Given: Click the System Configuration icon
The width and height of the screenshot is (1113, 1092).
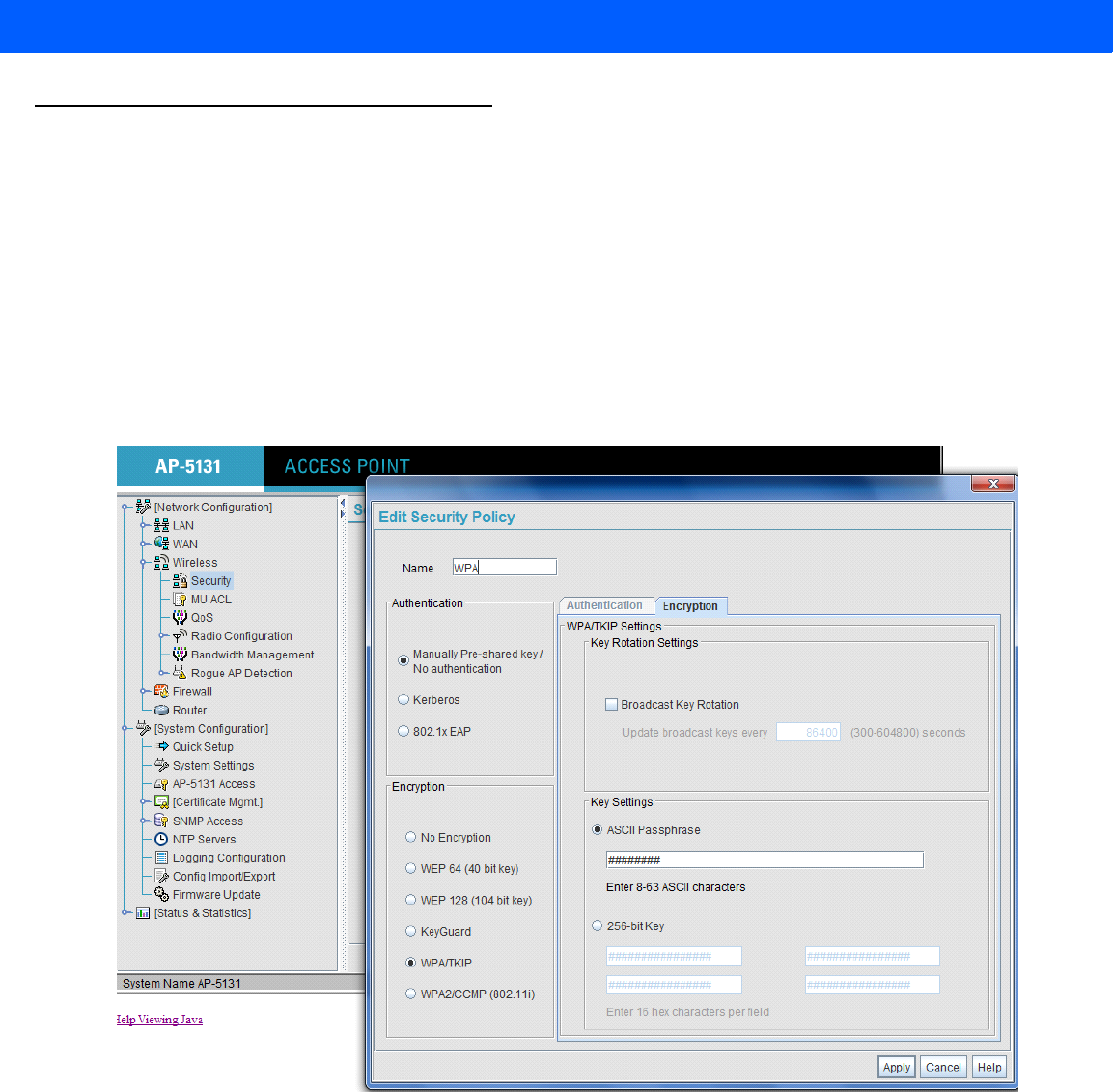Looking at the screenshot, I should [x=143, y=728].
